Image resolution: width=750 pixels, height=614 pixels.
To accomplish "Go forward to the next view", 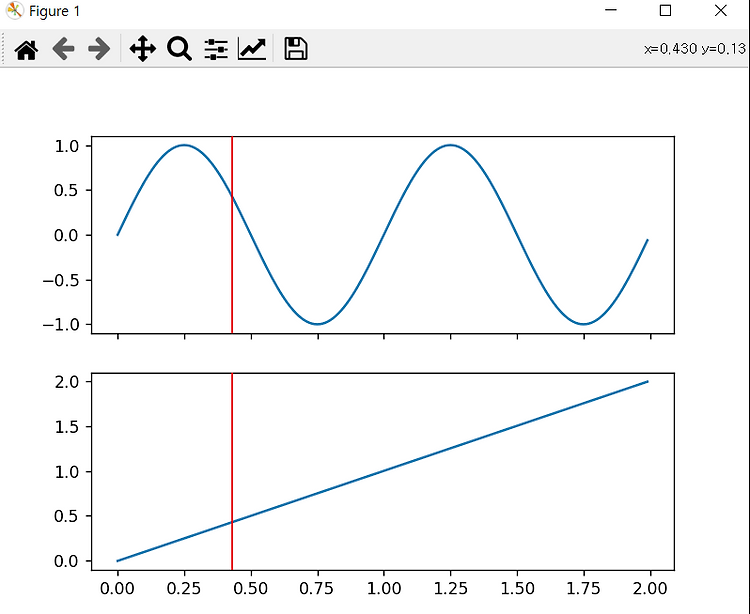I will point(99,49).
